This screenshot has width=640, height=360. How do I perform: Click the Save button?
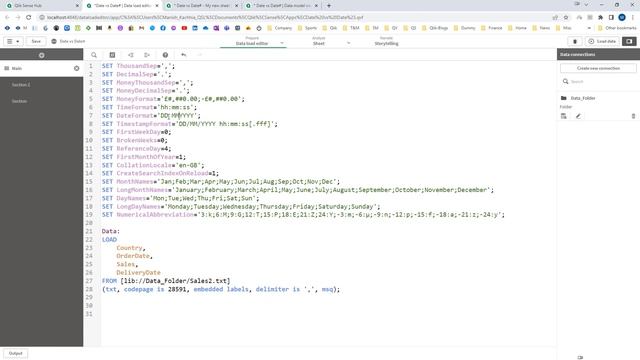pyautogui.click(x=36, y=41)
